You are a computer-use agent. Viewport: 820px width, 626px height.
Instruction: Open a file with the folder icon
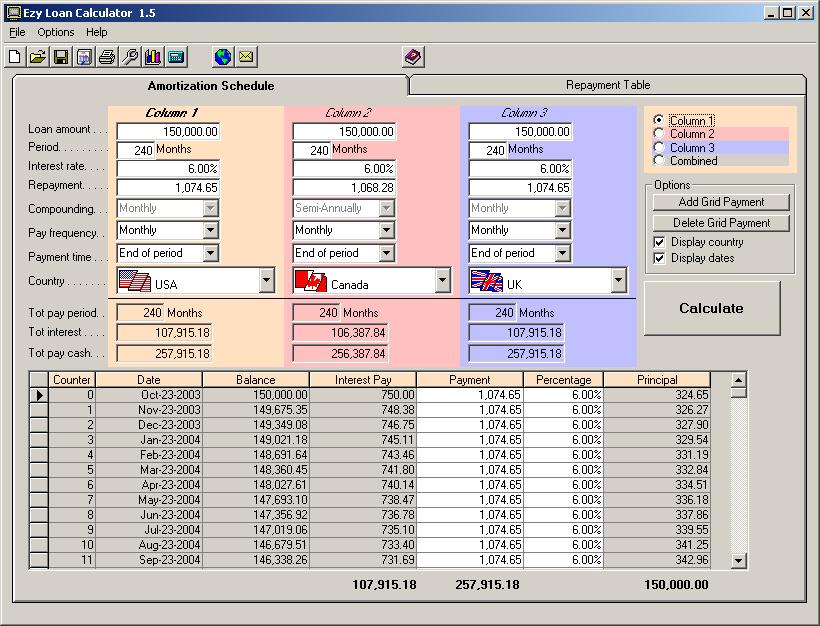(x=38, y=56)
